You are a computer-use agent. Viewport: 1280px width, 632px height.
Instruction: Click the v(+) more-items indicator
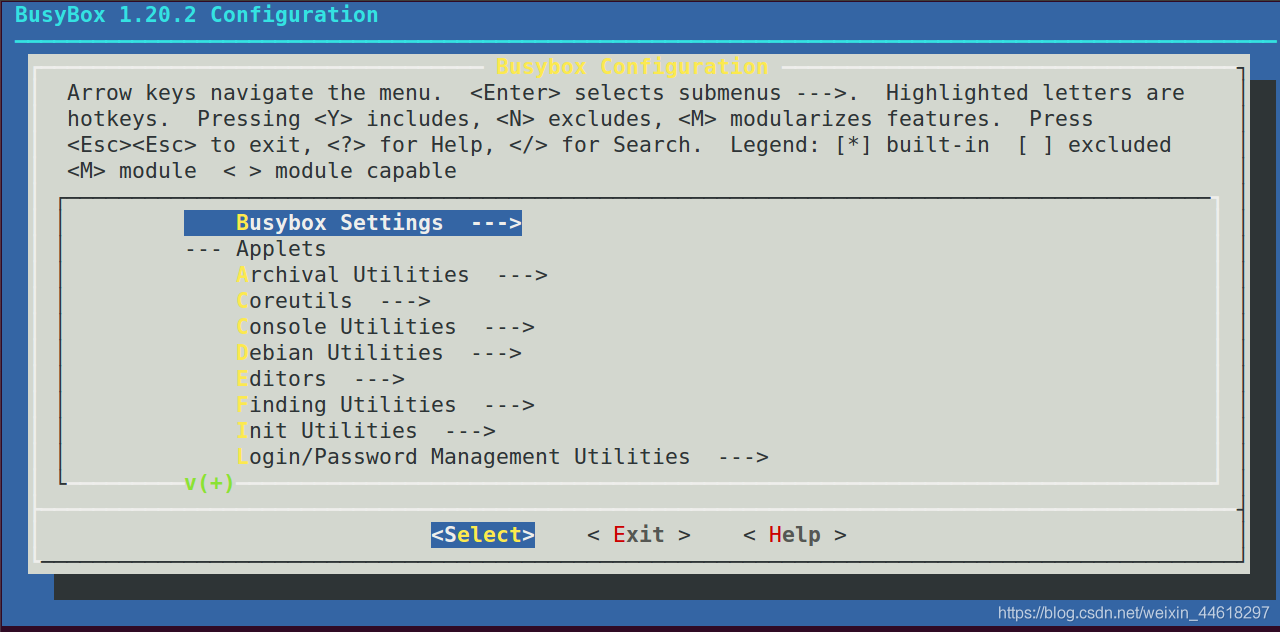[x=209, y=483]
